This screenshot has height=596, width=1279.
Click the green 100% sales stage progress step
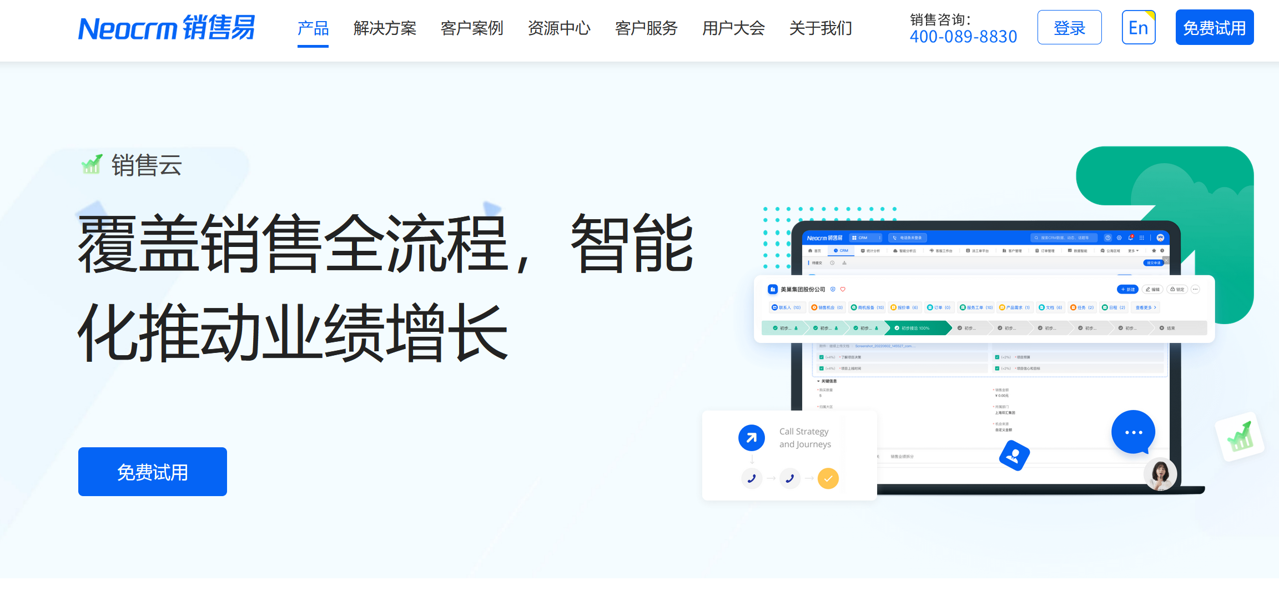(915, 328)
